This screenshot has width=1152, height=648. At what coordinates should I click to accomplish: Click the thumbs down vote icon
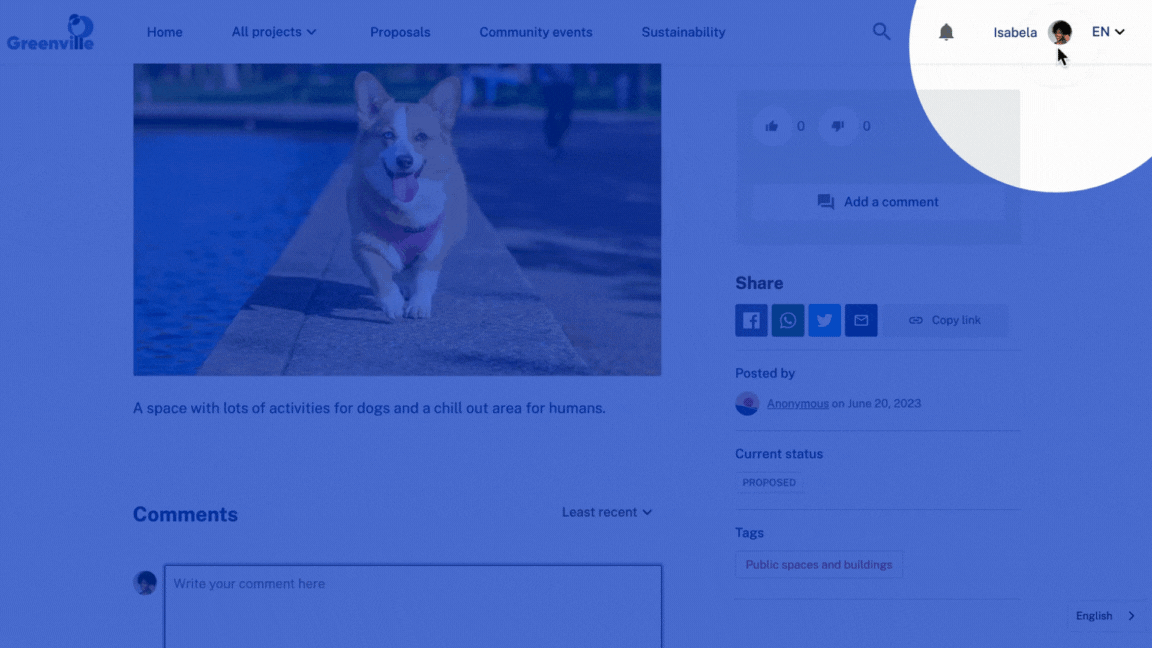click(838, 126)
